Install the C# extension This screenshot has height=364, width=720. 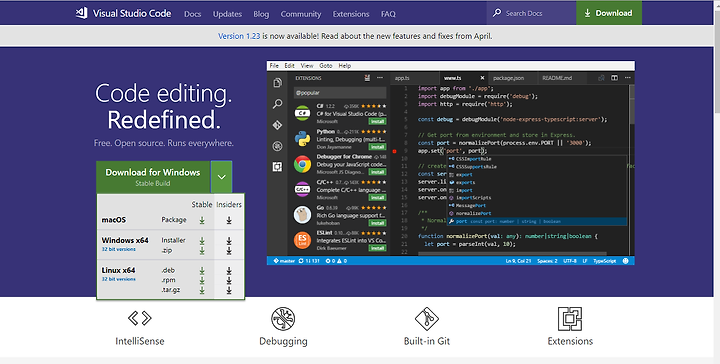(x=377, y=122)
